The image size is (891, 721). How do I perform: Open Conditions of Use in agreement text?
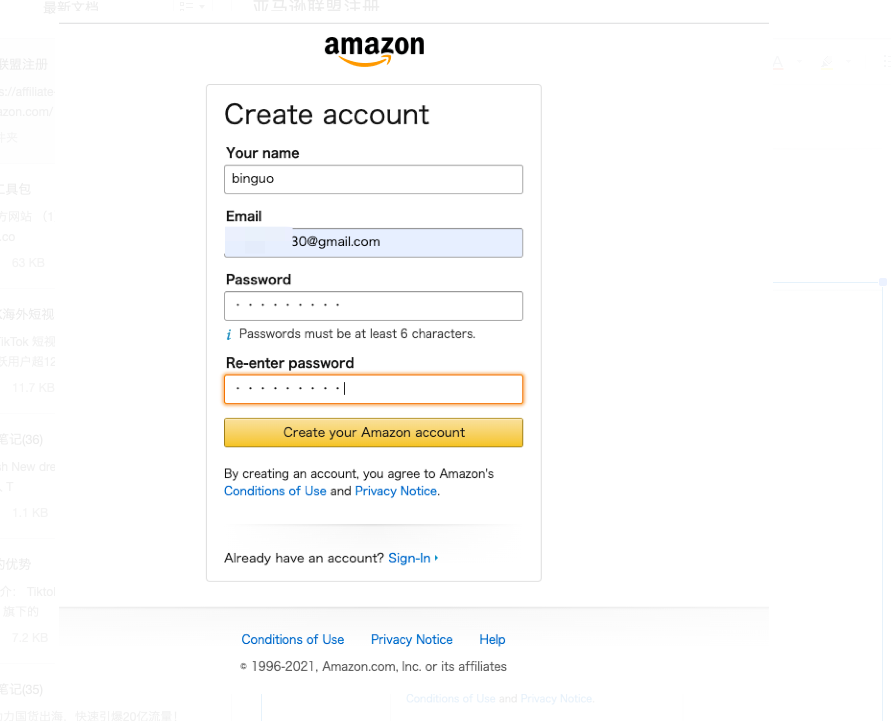point(275,491)
